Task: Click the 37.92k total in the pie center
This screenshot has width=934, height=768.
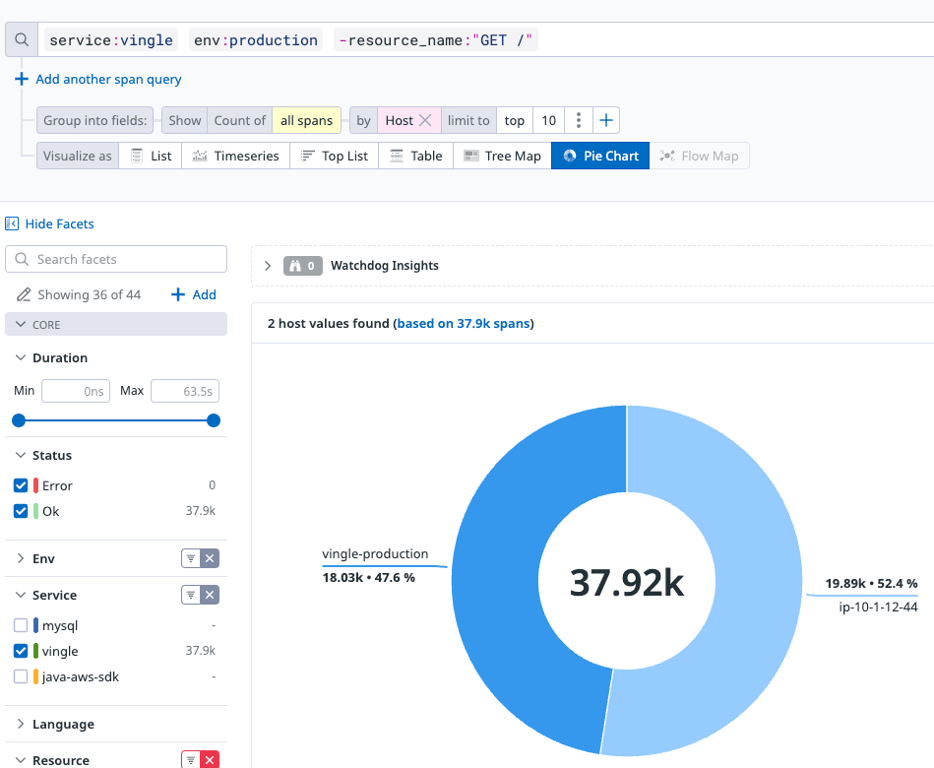Action: tap(627, 583)
